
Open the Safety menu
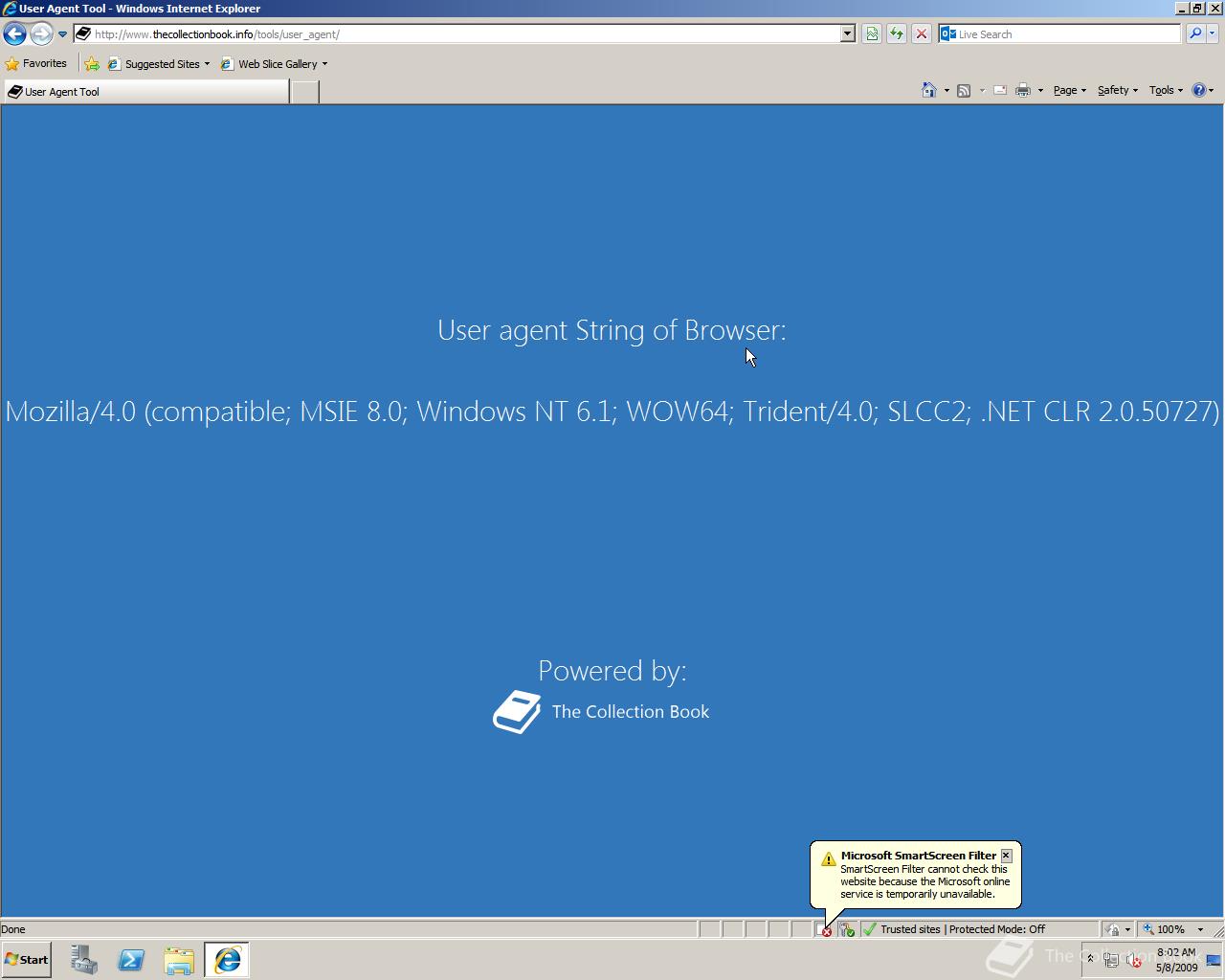pyautogui.click(x=1118, y=90)
